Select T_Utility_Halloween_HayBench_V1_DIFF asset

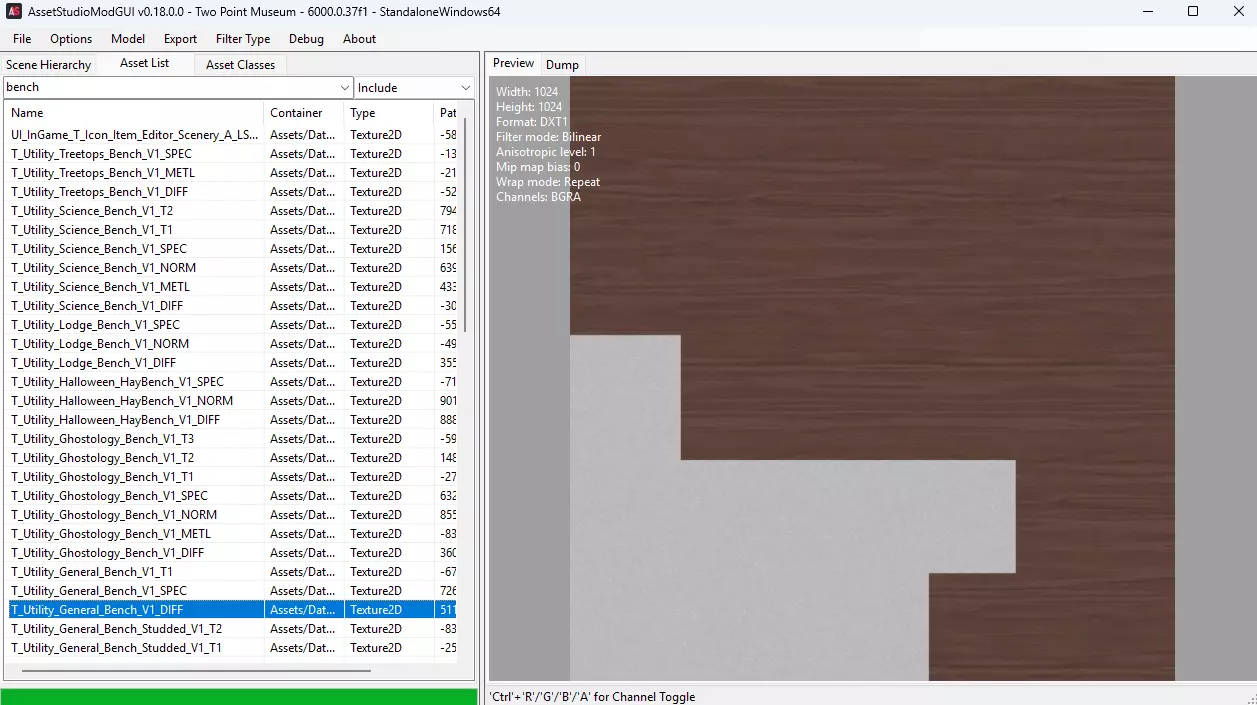pos(116,420)
